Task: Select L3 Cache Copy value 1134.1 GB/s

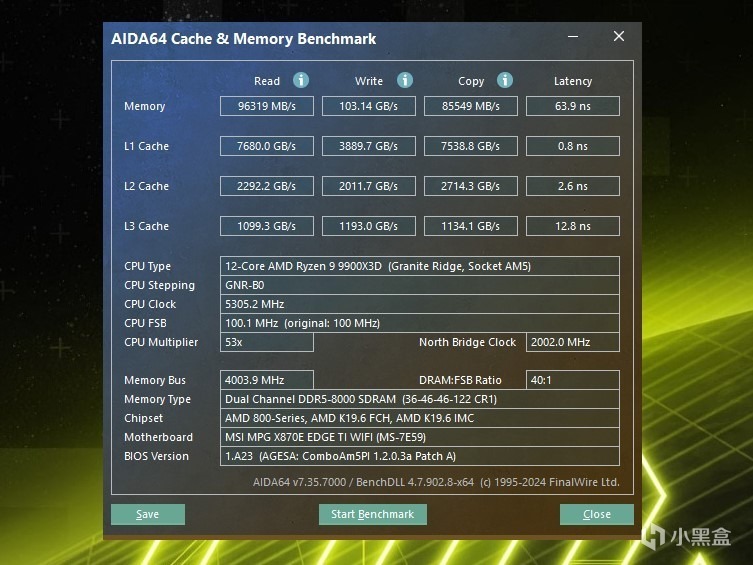Action: (471, 226)
